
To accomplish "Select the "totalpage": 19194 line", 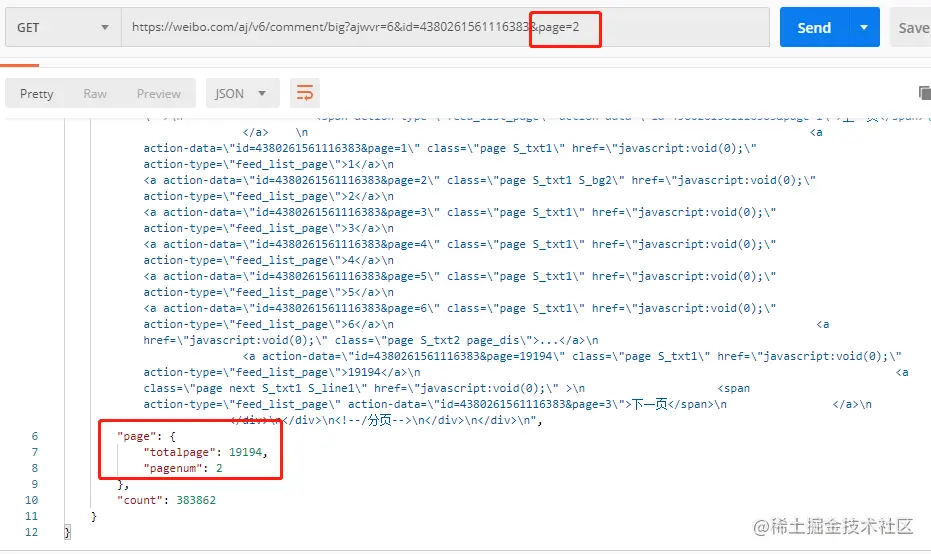I will [x=205, y=452].
